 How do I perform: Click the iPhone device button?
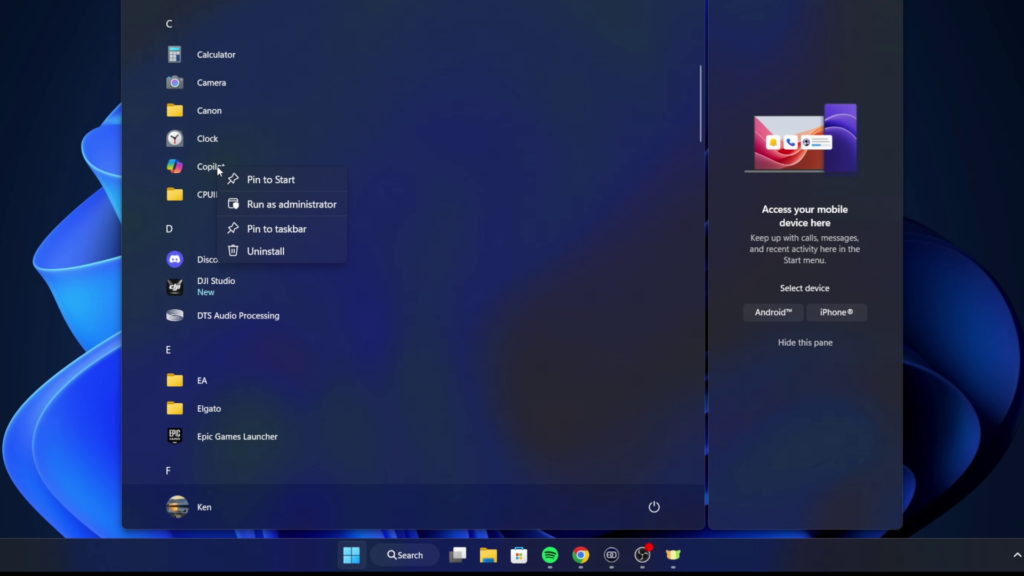[x=837, y=312]
